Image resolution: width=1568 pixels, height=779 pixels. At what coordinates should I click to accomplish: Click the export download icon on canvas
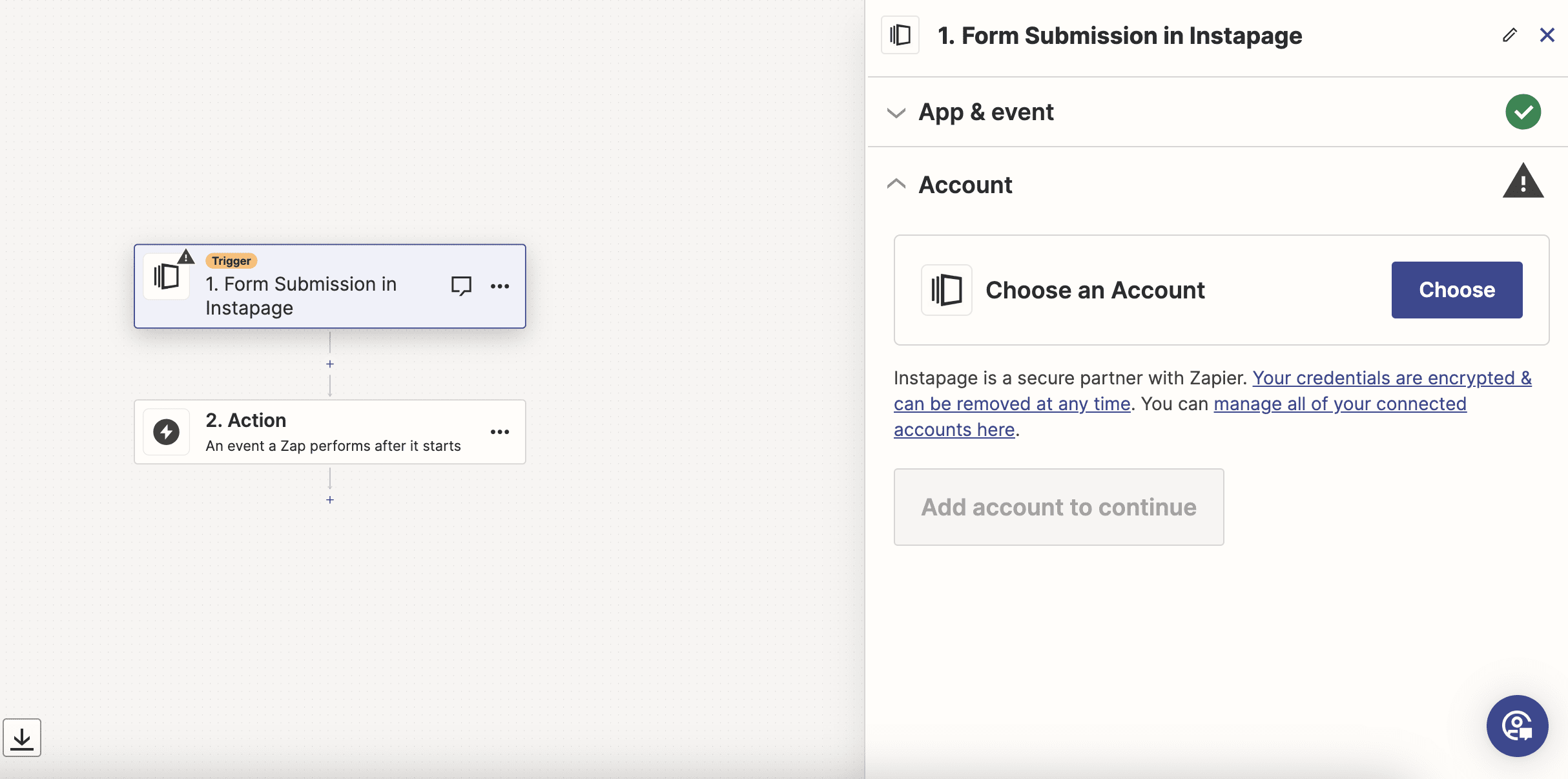[22, 738]
